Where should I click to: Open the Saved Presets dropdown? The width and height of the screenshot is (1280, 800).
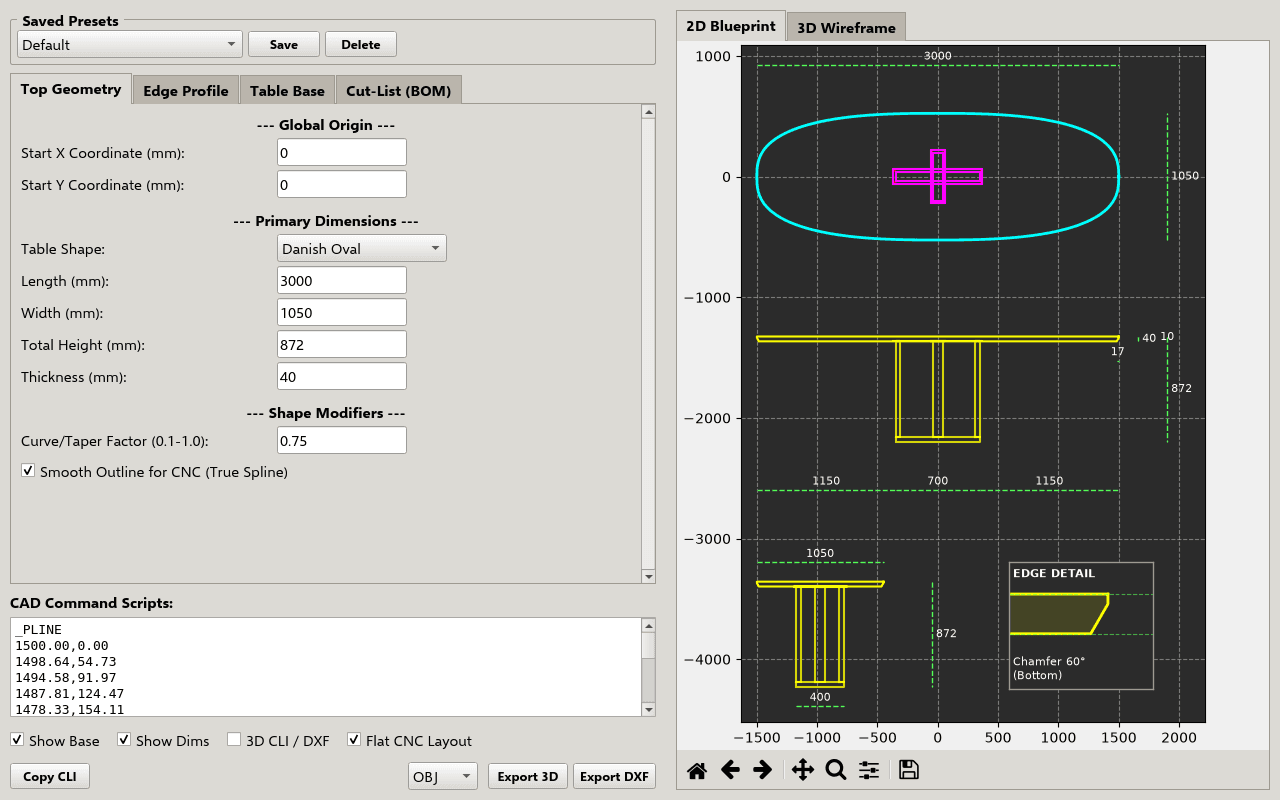click(130, 44)
